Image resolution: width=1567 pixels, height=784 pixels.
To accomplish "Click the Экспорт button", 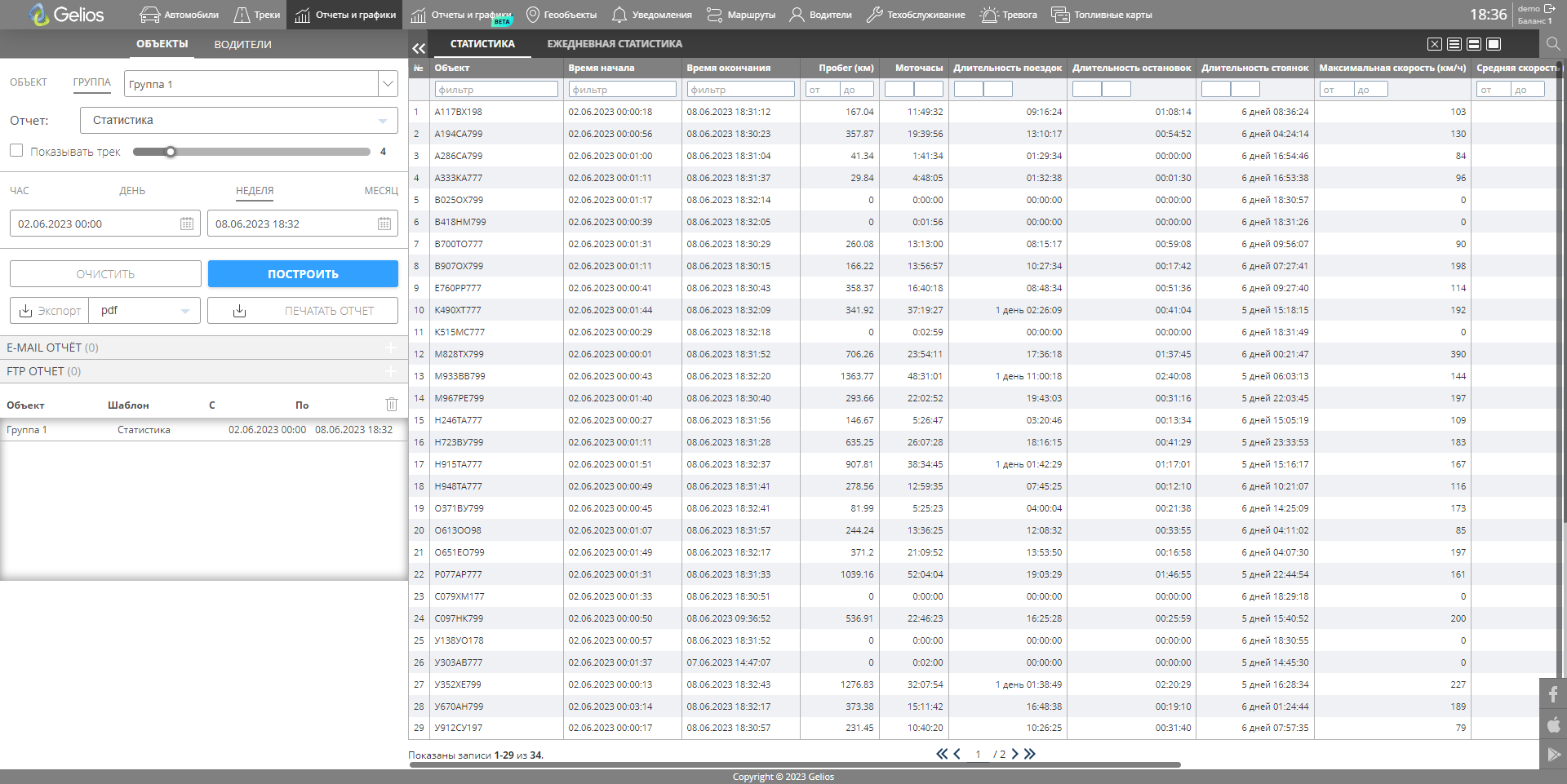I will [51, 311].
